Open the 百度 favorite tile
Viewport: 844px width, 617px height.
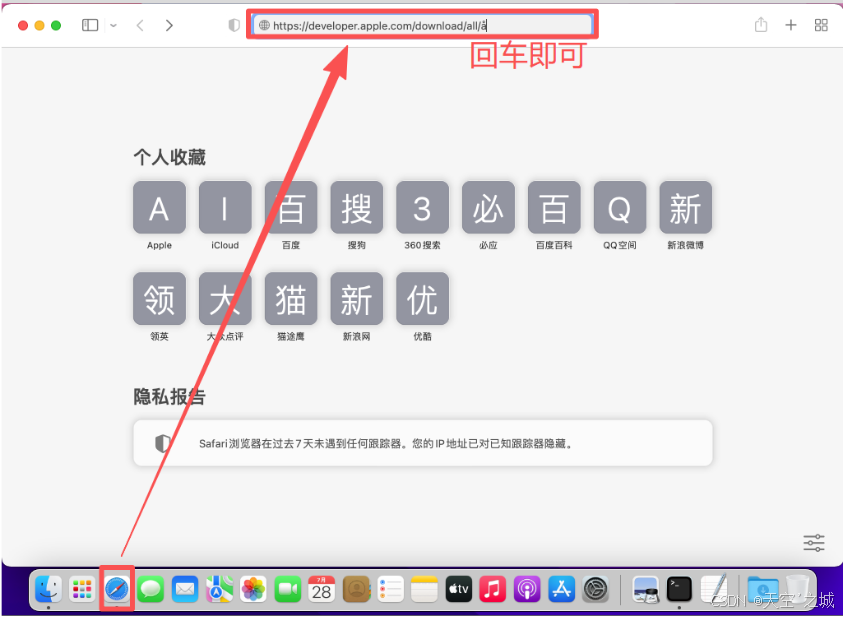coord(291,207)
